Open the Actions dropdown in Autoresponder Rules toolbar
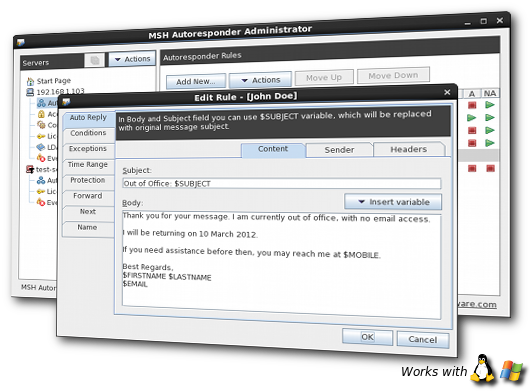 260,80
